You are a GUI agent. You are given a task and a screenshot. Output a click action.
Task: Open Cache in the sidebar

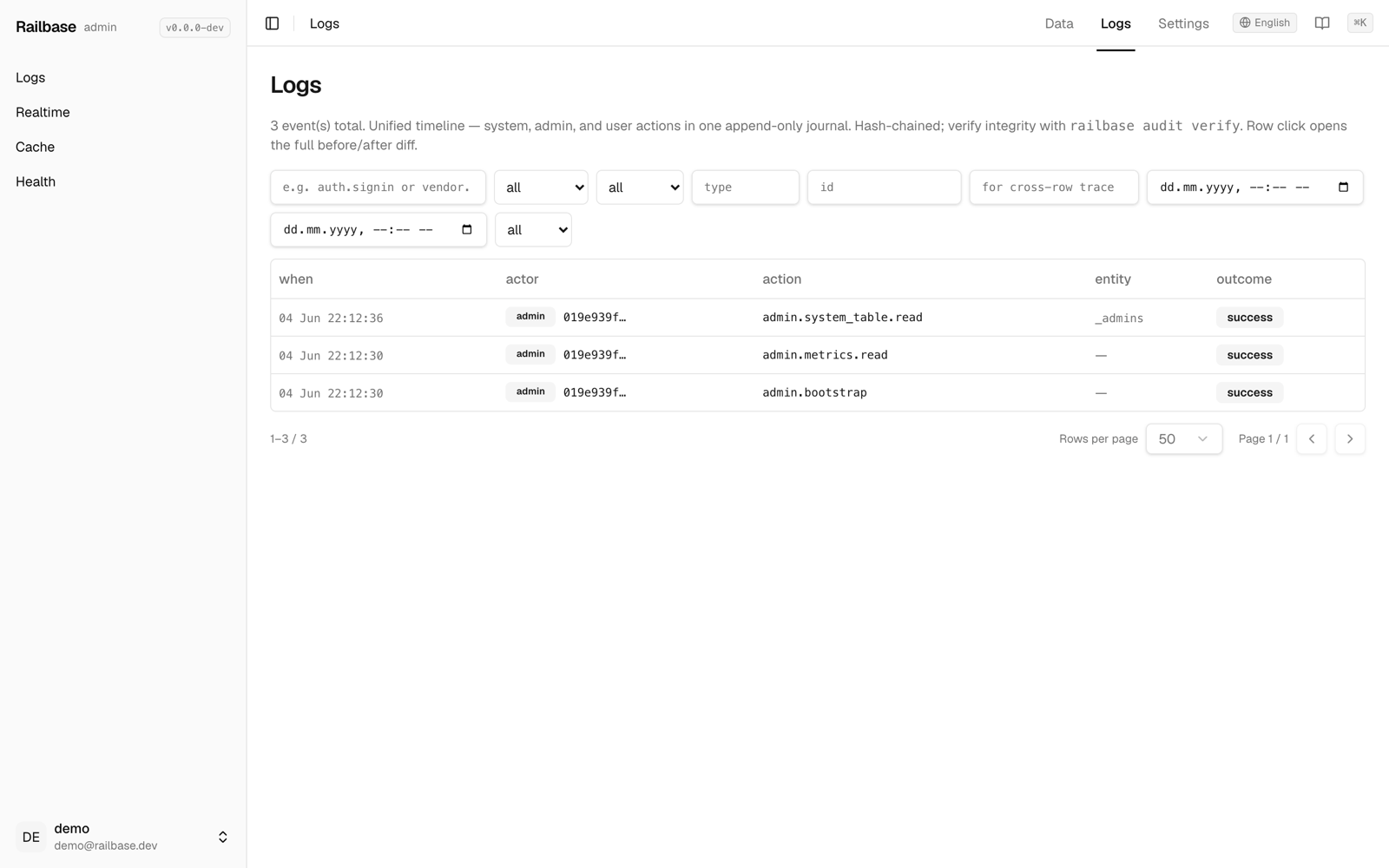pyautogui.click(x=35, y=147)
